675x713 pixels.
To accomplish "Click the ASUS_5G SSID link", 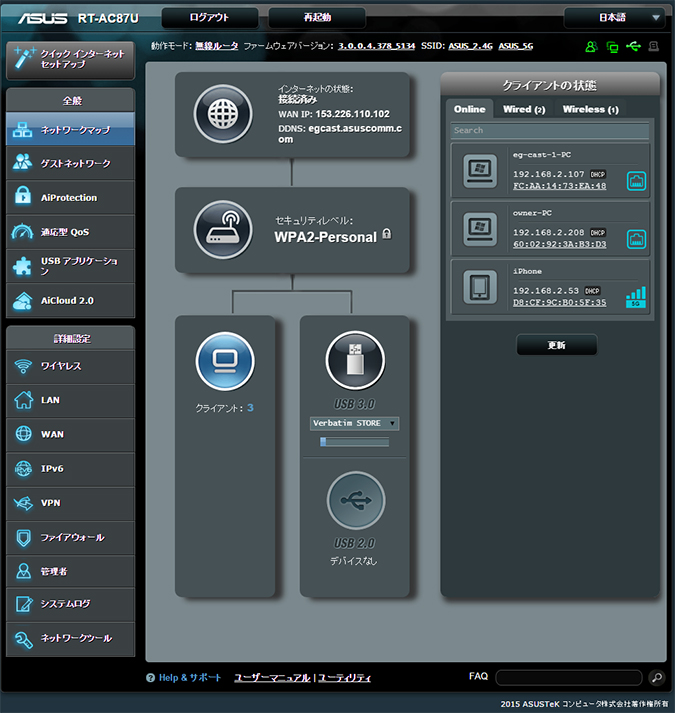I will [516, 46].
